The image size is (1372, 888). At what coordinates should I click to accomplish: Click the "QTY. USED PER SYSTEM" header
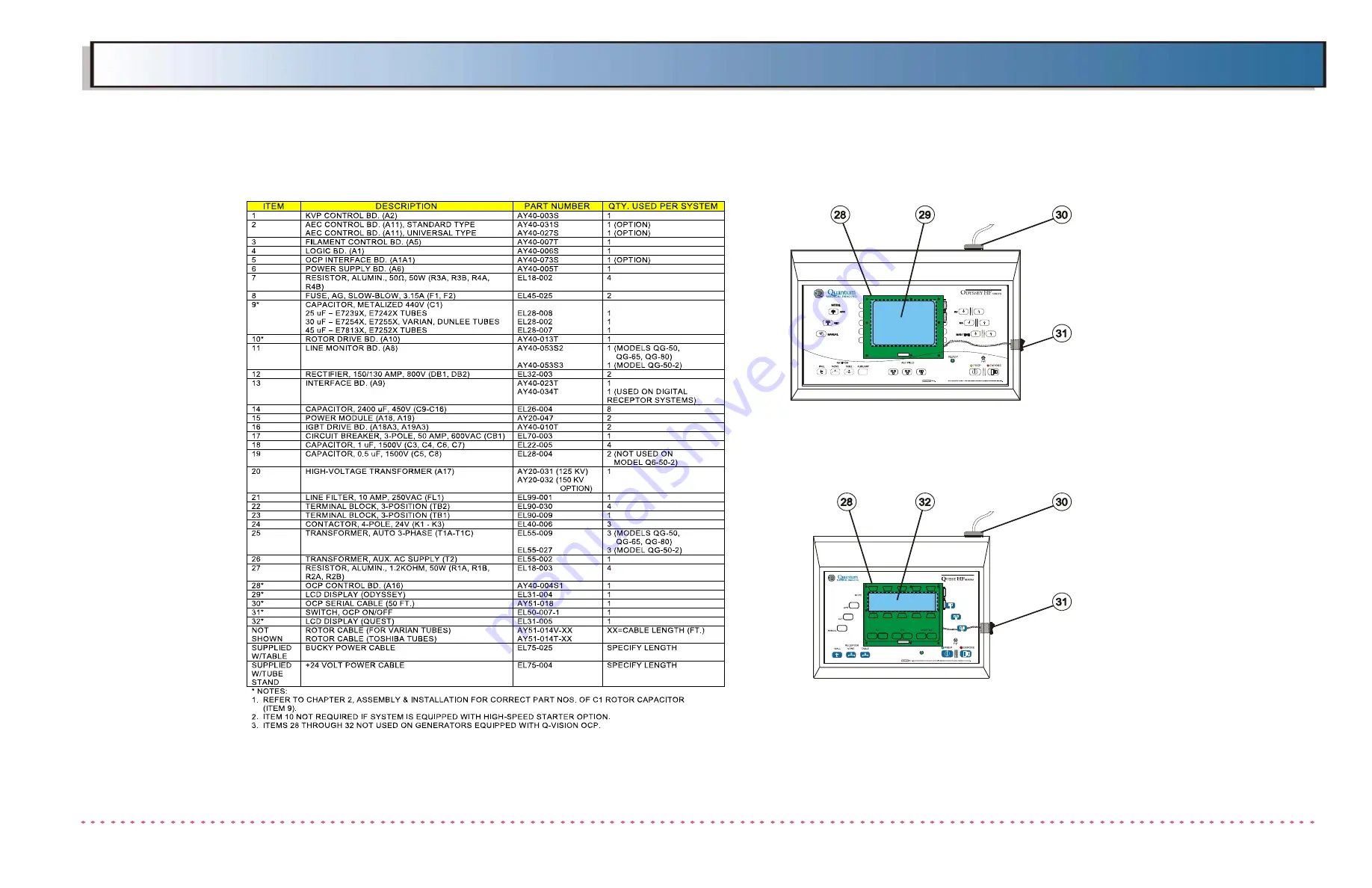coord(663,206)
